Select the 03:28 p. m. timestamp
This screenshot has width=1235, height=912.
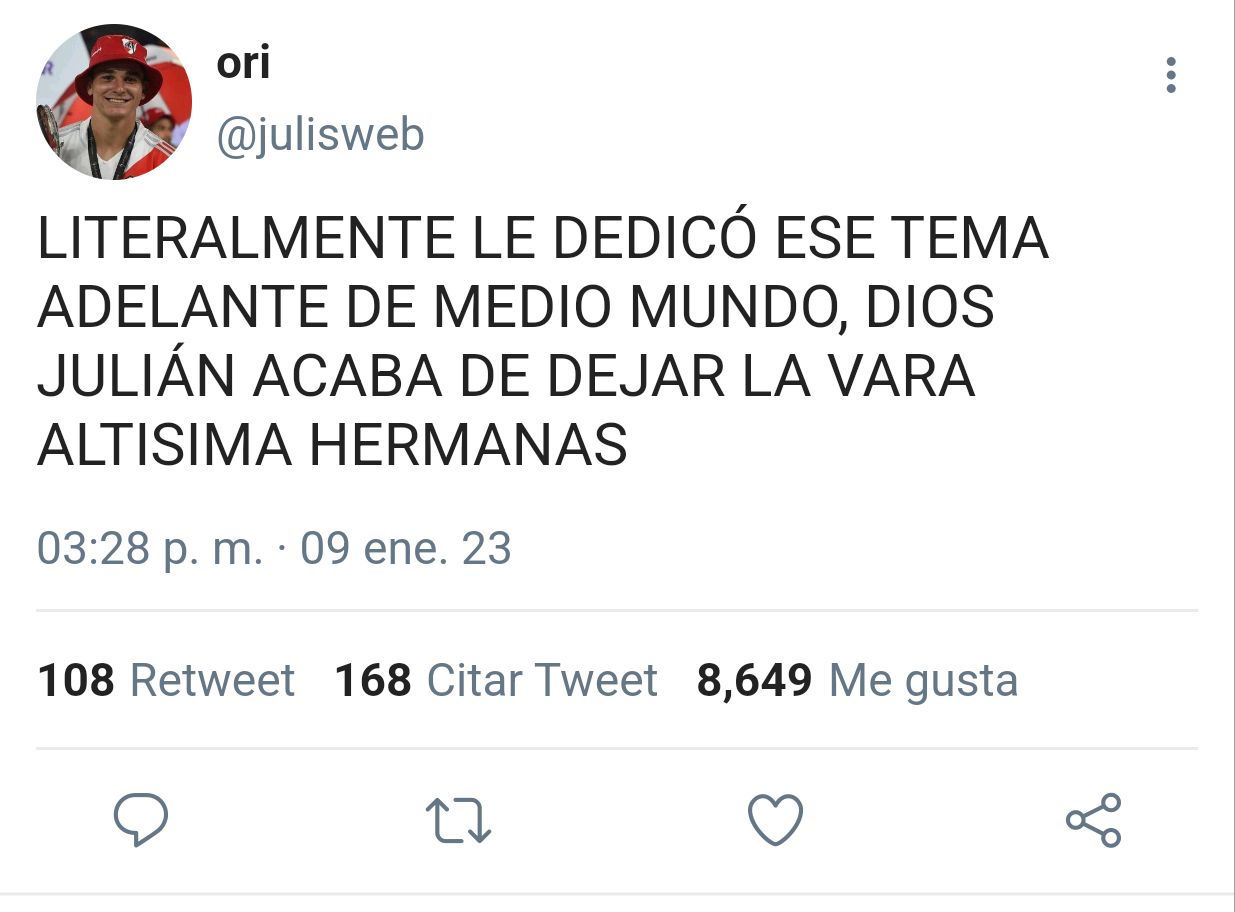pyautogui.click(x=150, y=549)
